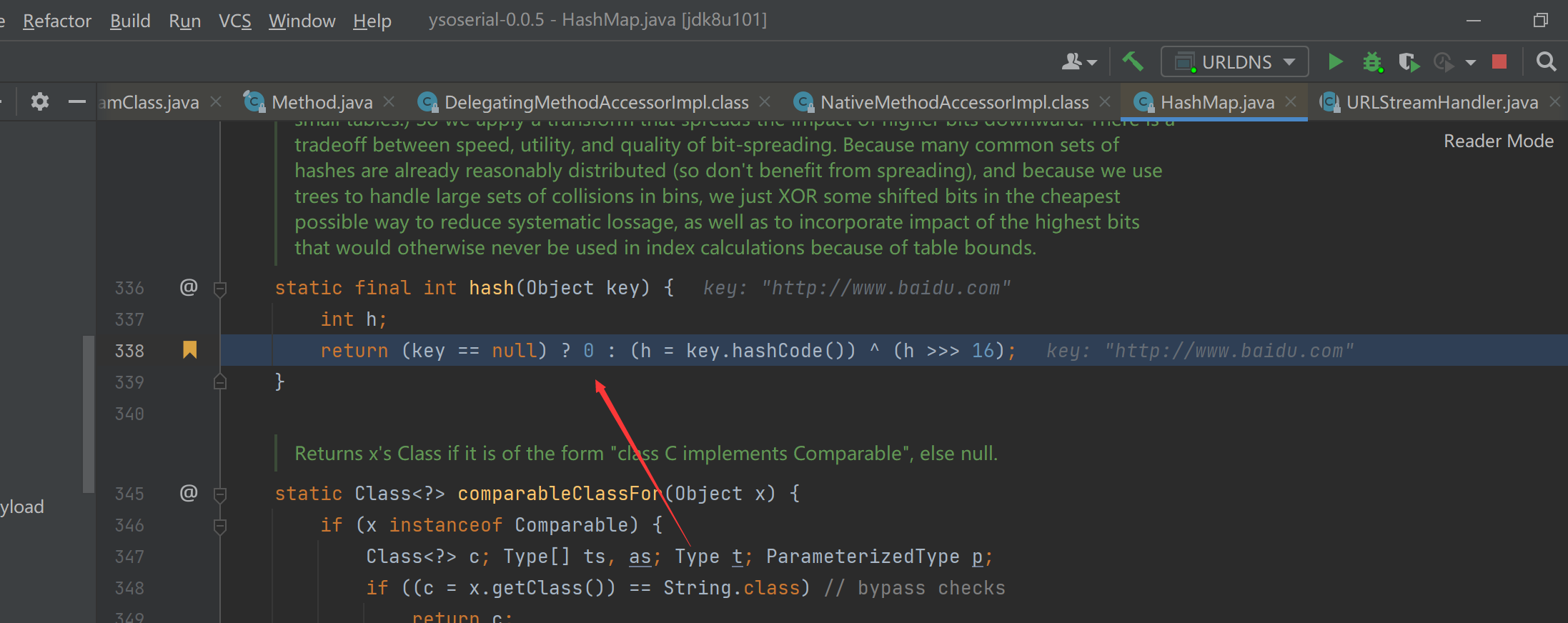Click the inline key value hint on line 336
This screenshot has height=623, width=1568.
point(857,288)
